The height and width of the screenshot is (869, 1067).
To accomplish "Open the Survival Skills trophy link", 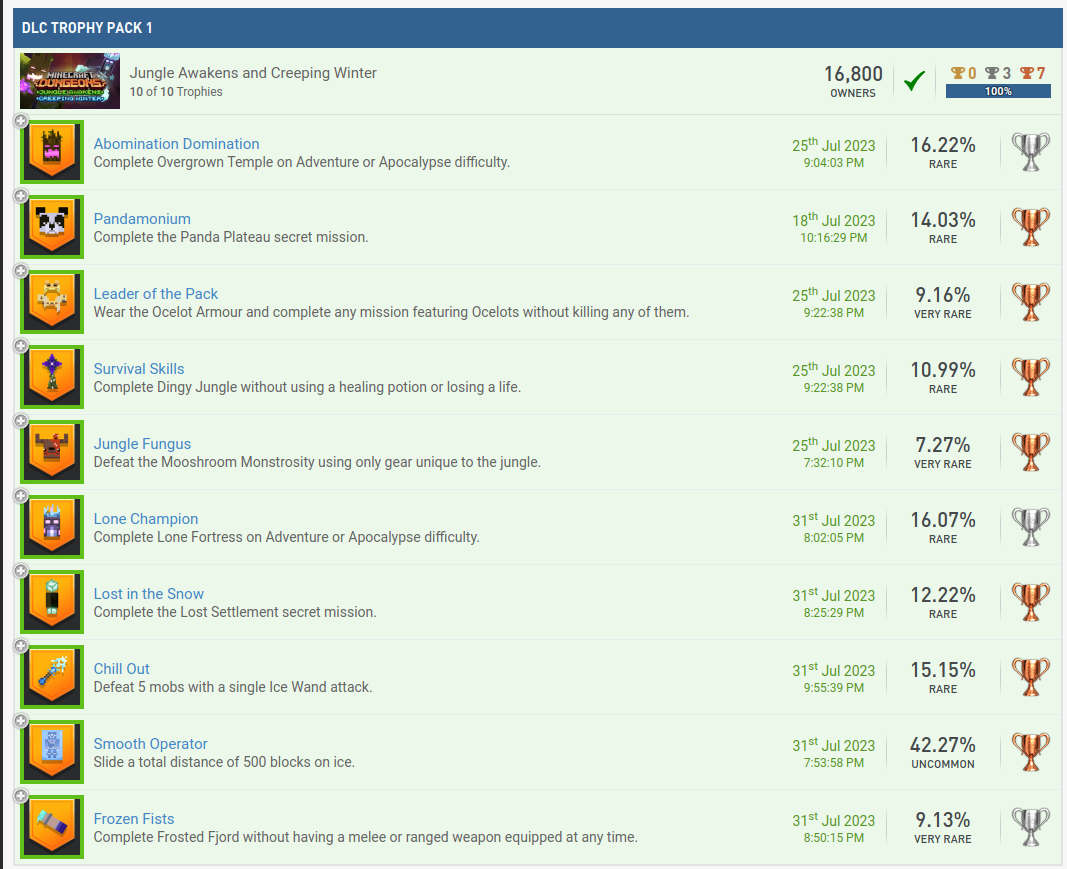I will tap(139, 369).
